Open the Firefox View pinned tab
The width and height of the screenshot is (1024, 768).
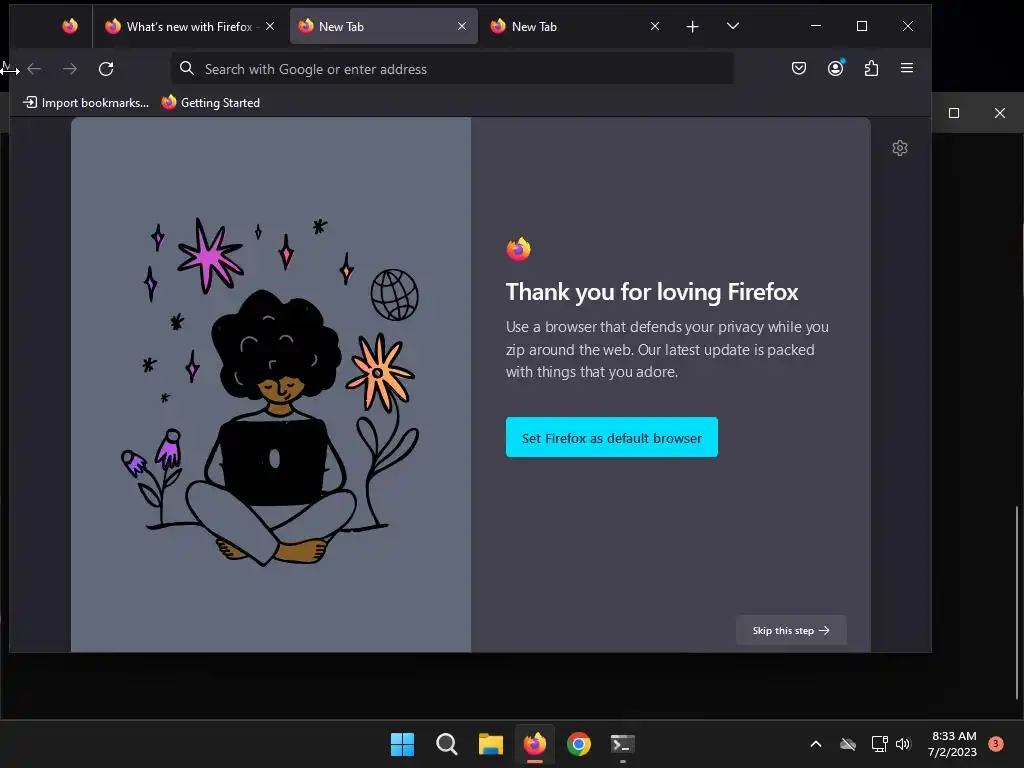(x=70, y=26)
